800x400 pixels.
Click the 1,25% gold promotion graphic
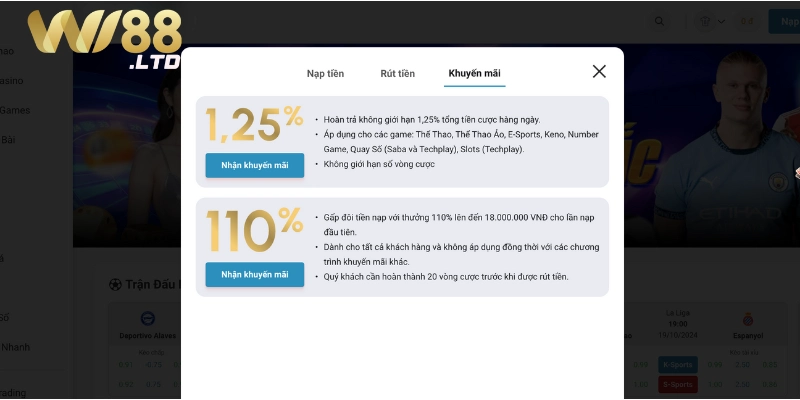[x=255, y=123]
